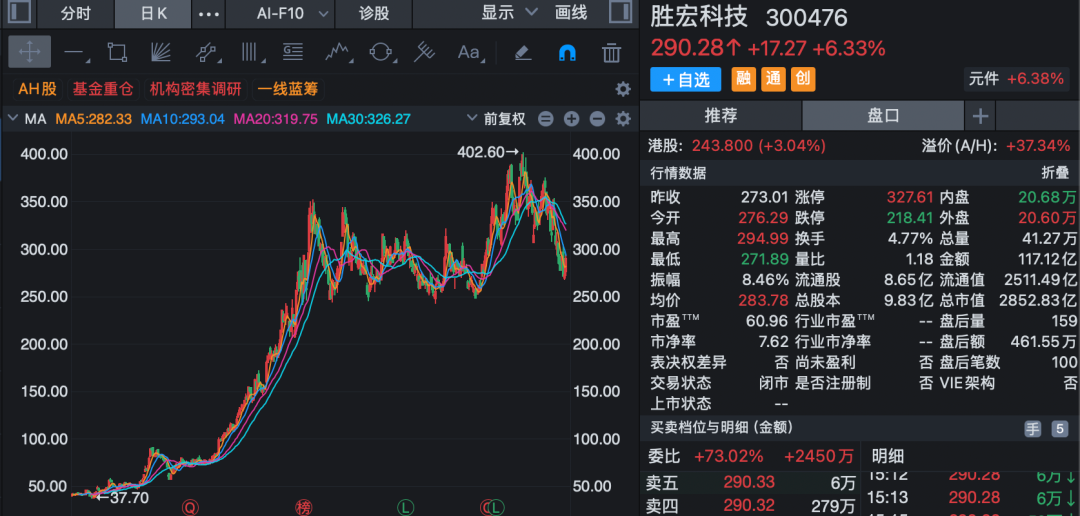Viewport: 1080px width, 516px height.
Task: Open the 诊股 stock diagnosis tab
Action: 374,14
